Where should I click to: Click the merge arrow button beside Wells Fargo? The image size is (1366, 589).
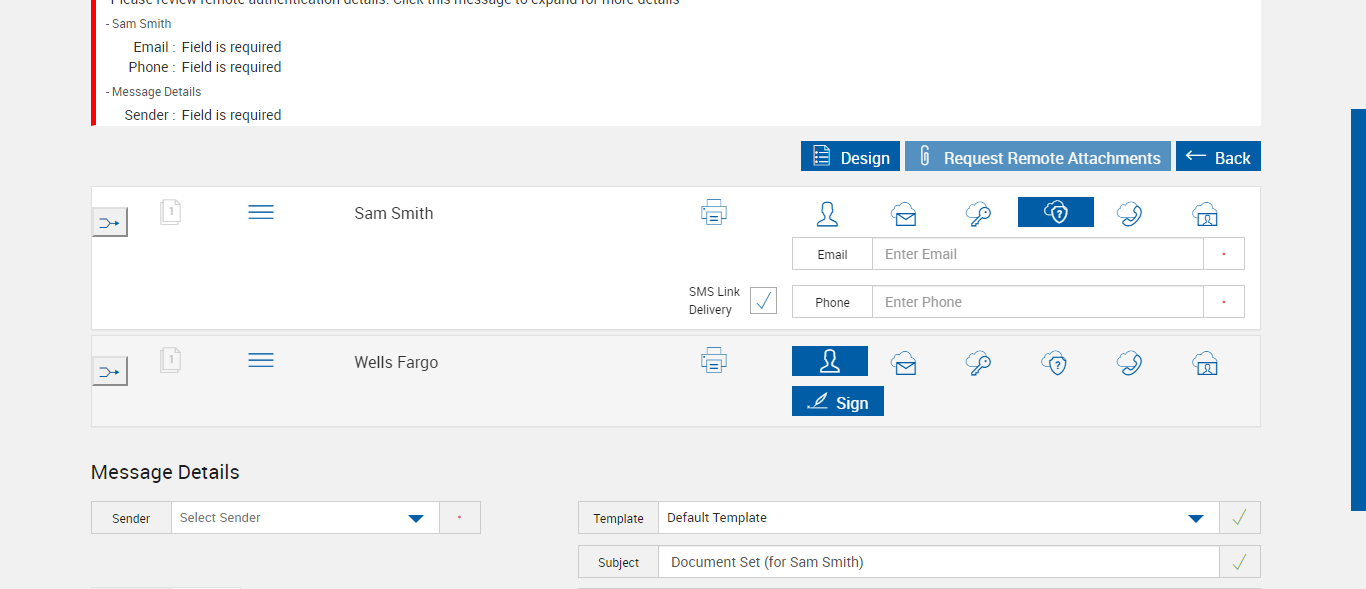[110, 372]
